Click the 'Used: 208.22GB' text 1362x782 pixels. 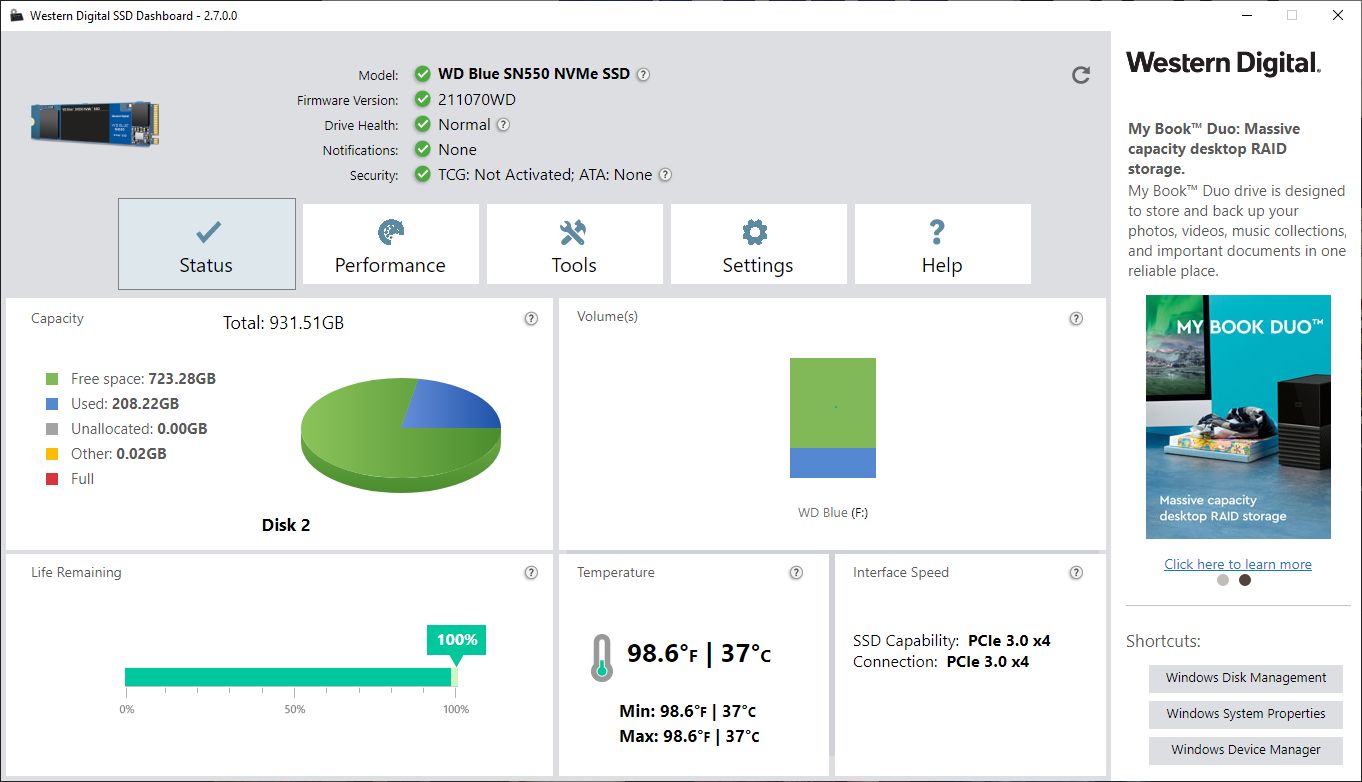125,404
